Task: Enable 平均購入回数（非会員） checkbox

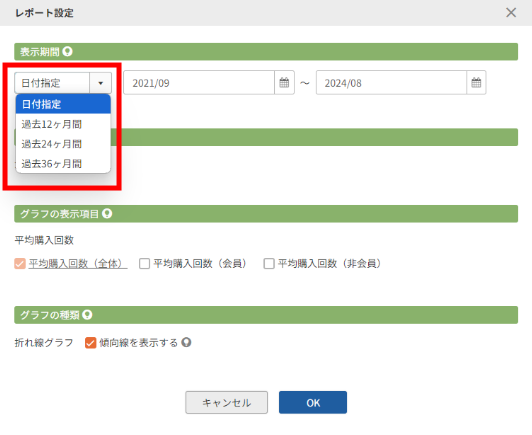Action: point(269,263)
